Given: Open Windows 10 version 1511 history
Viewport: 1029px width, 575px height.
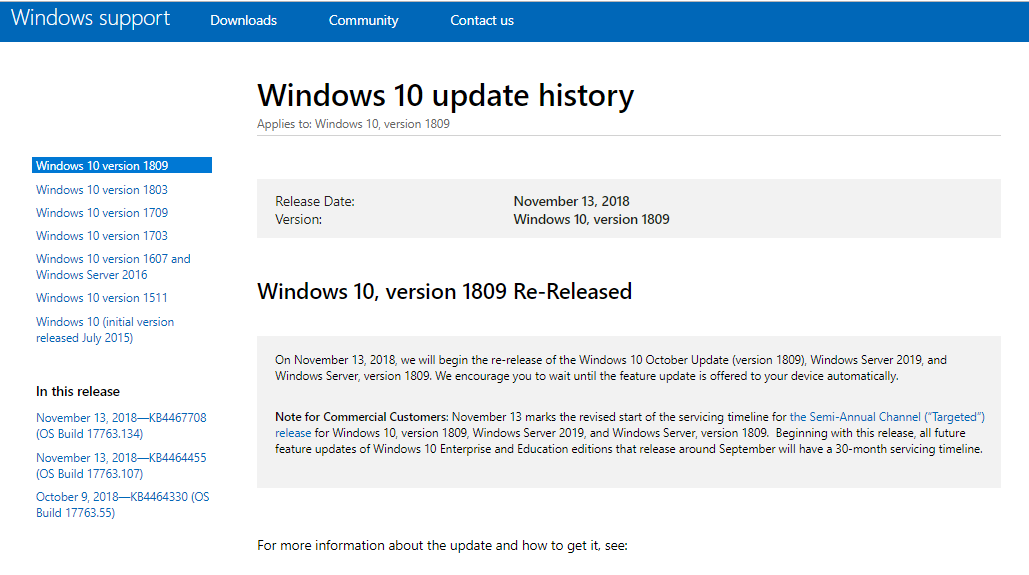Looking at the screenshot, I should pos(102,298).
